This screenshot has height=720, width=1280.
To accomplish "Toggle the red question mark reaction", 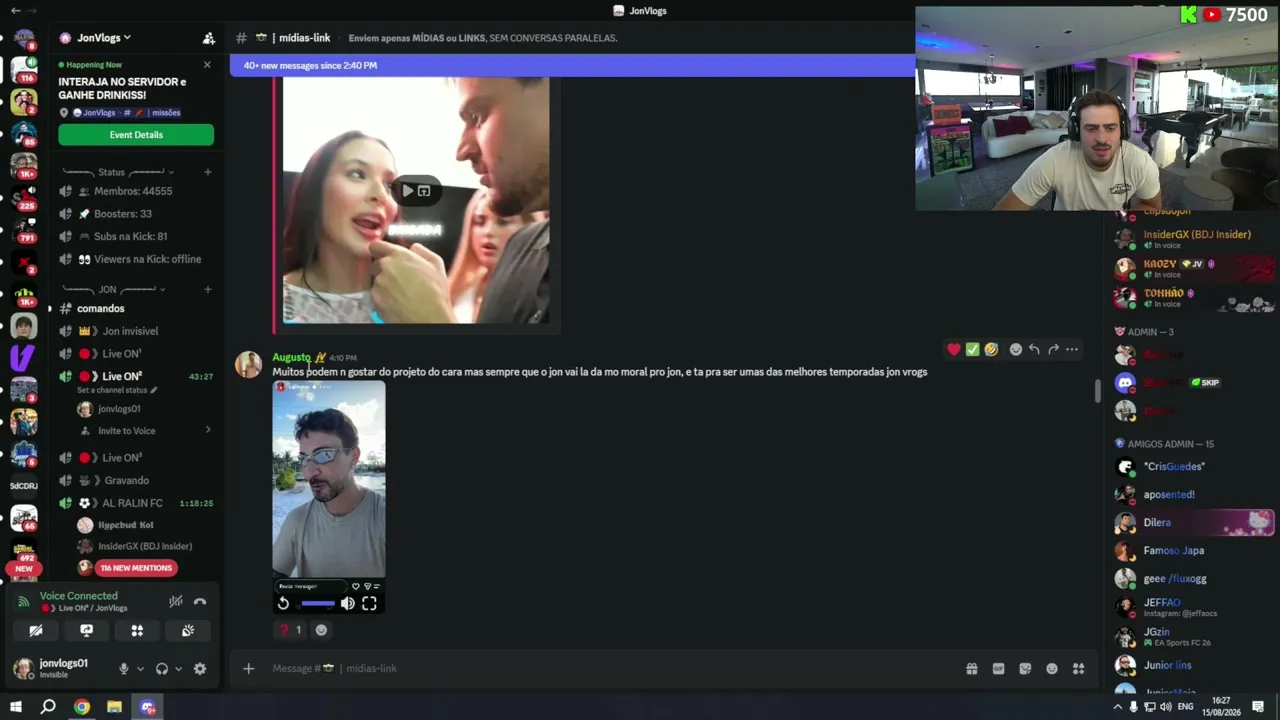I will (290, 630).
